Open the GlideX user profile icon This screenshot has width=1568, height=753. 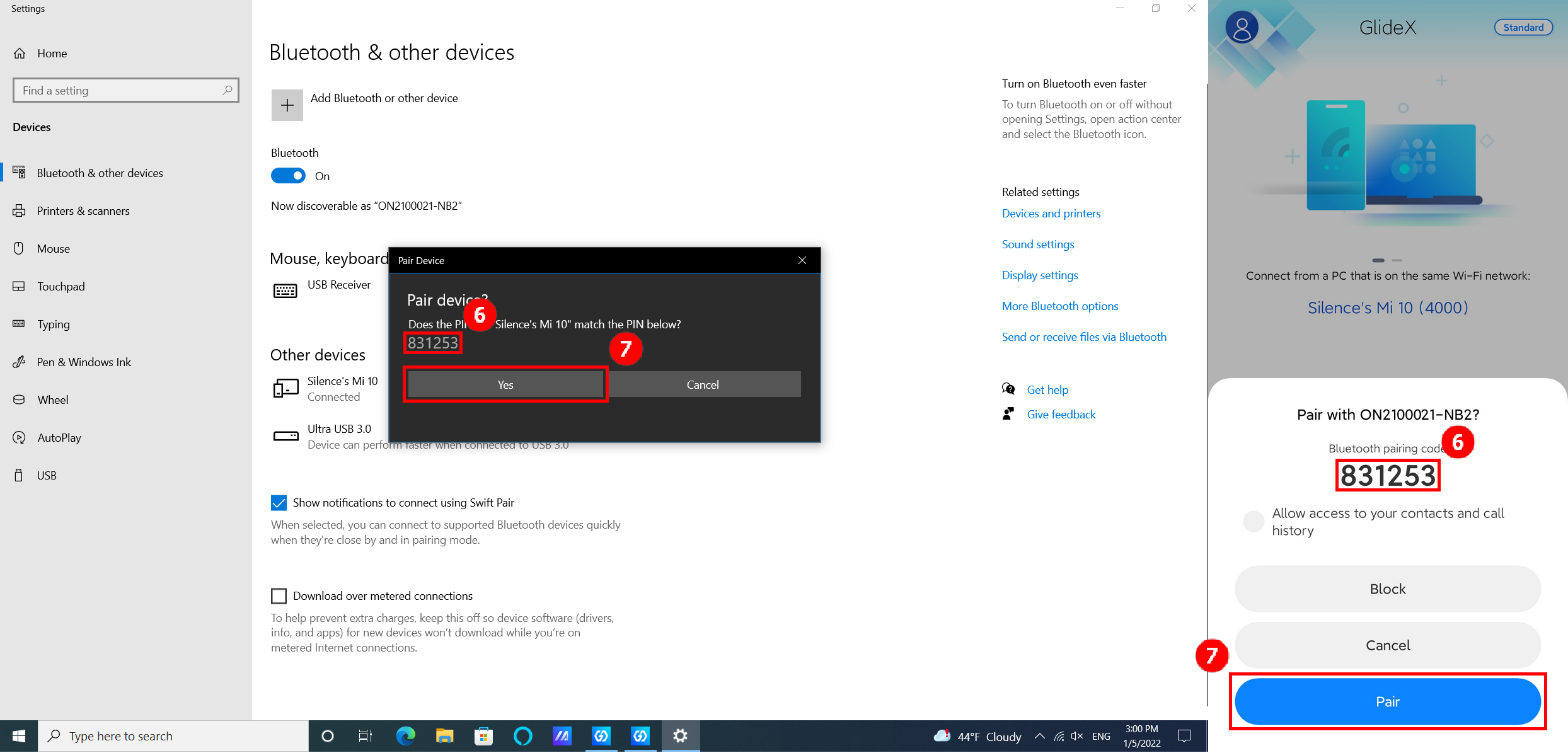(1242, 28)
